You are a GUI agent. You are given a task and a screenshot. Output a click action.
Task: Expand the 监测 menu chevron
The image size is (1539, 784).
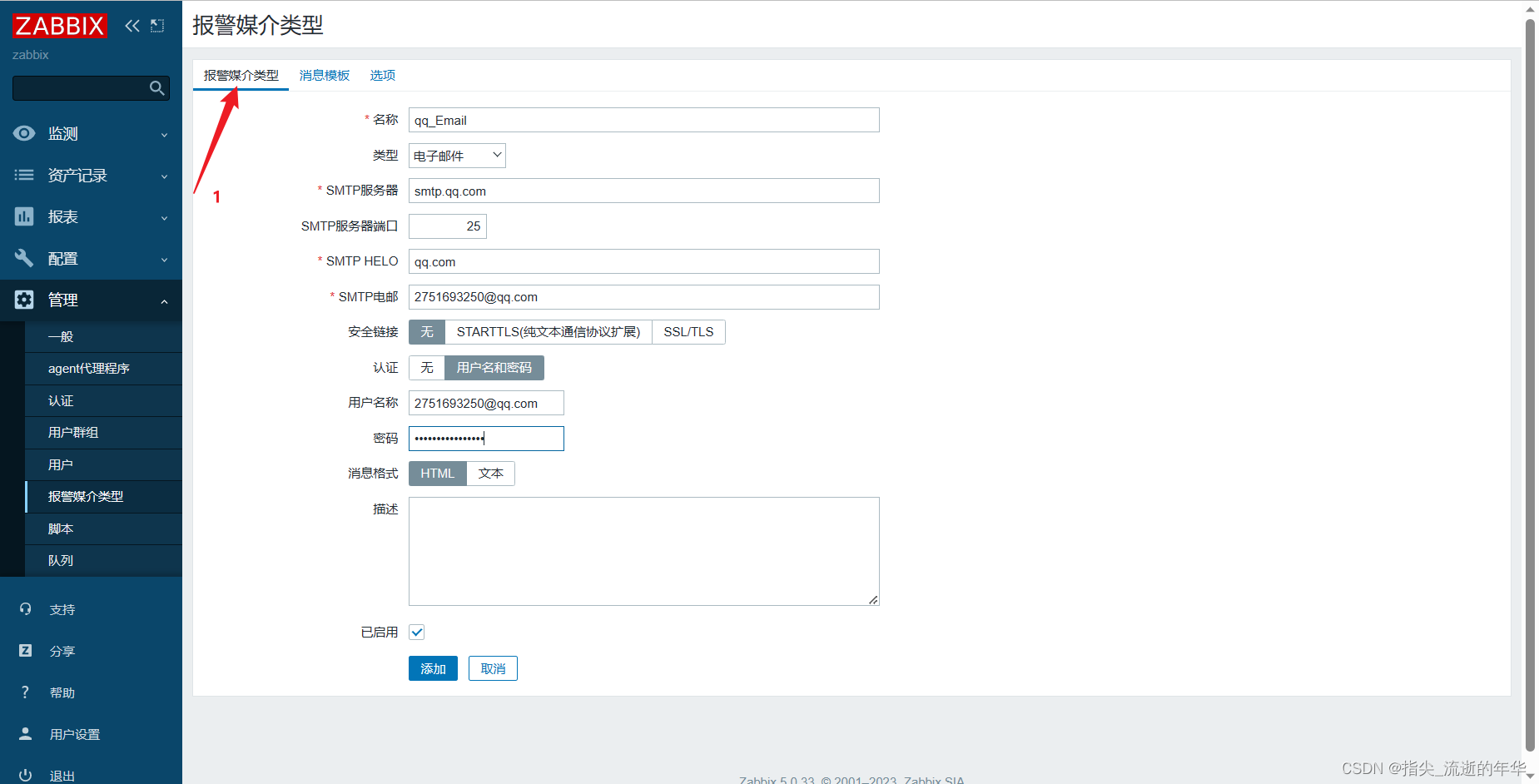click(x=164, y=135)
